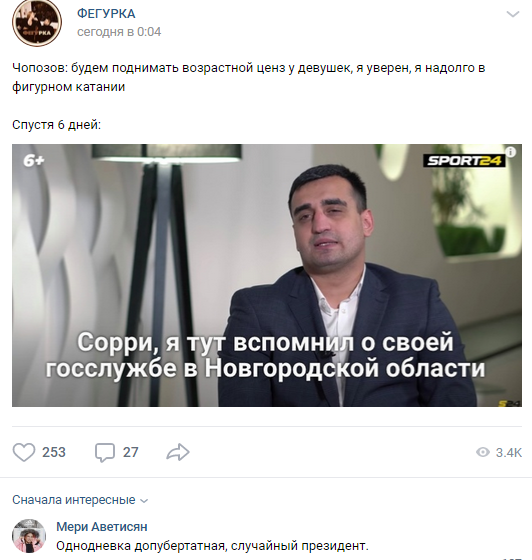Like the post with the heart icon
The width and height of the screenshot is (532, 560).
[24, 452]
